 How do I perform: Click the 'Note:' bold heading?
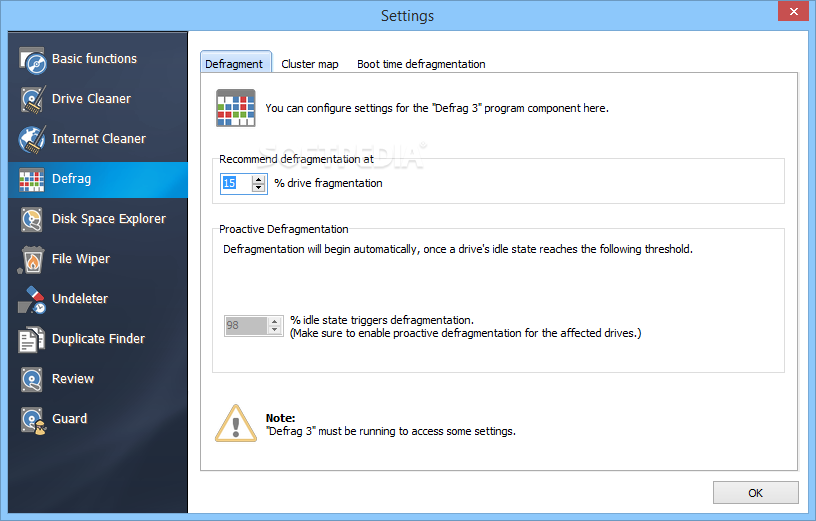click(x=280, y=418)
